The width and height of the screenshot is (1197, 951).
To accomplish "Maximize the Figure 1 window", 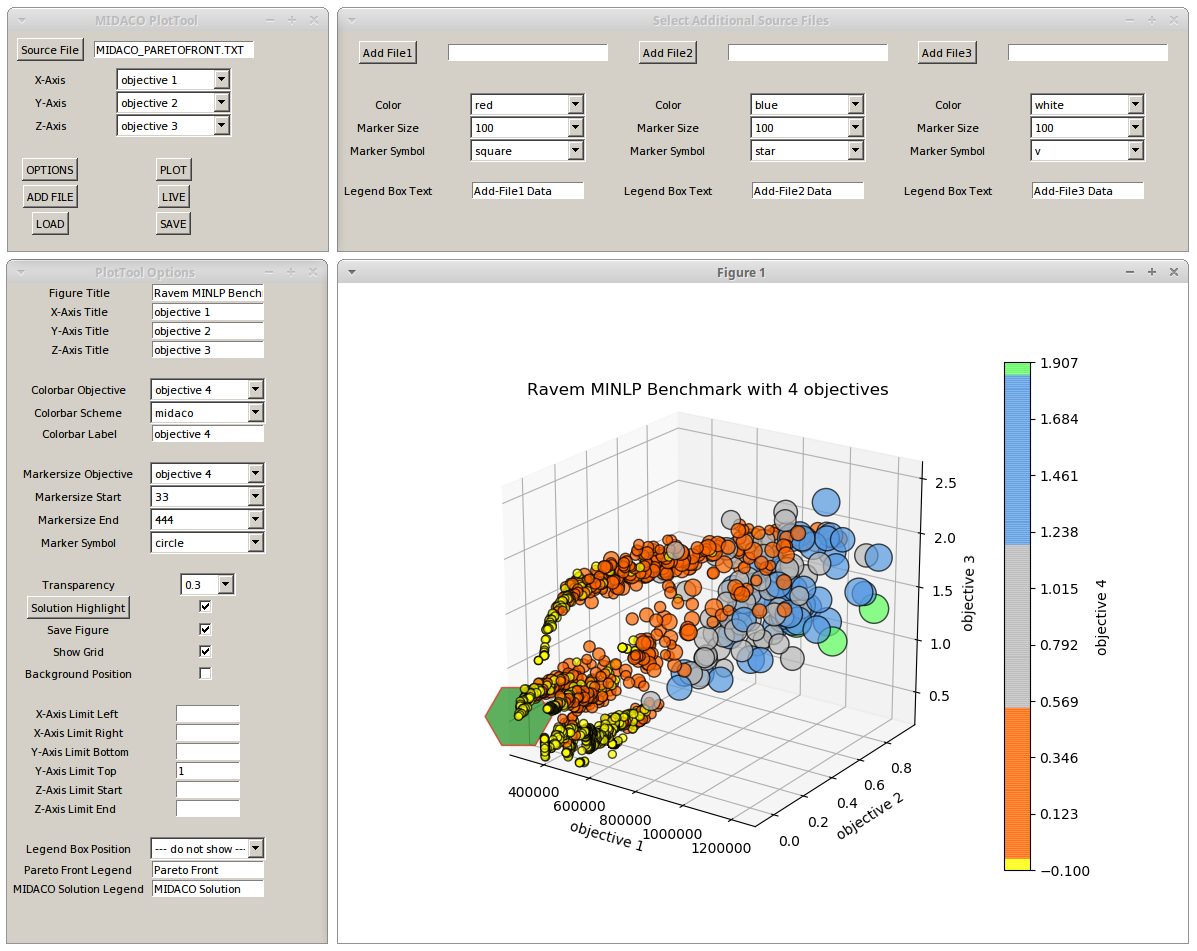I will pyautogui.click(x=1152, y=272).
